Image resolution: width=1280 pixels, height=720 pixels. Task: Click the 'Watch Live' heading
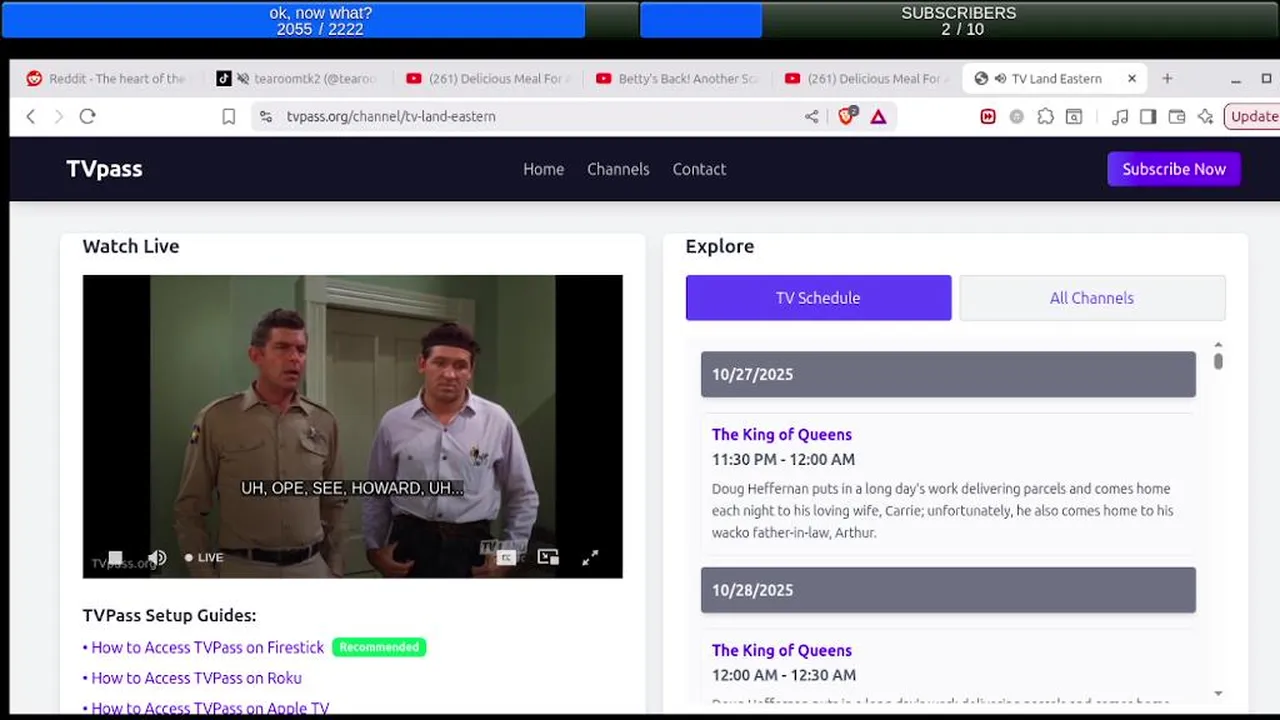pyautogui.click(x=131, y=246)
